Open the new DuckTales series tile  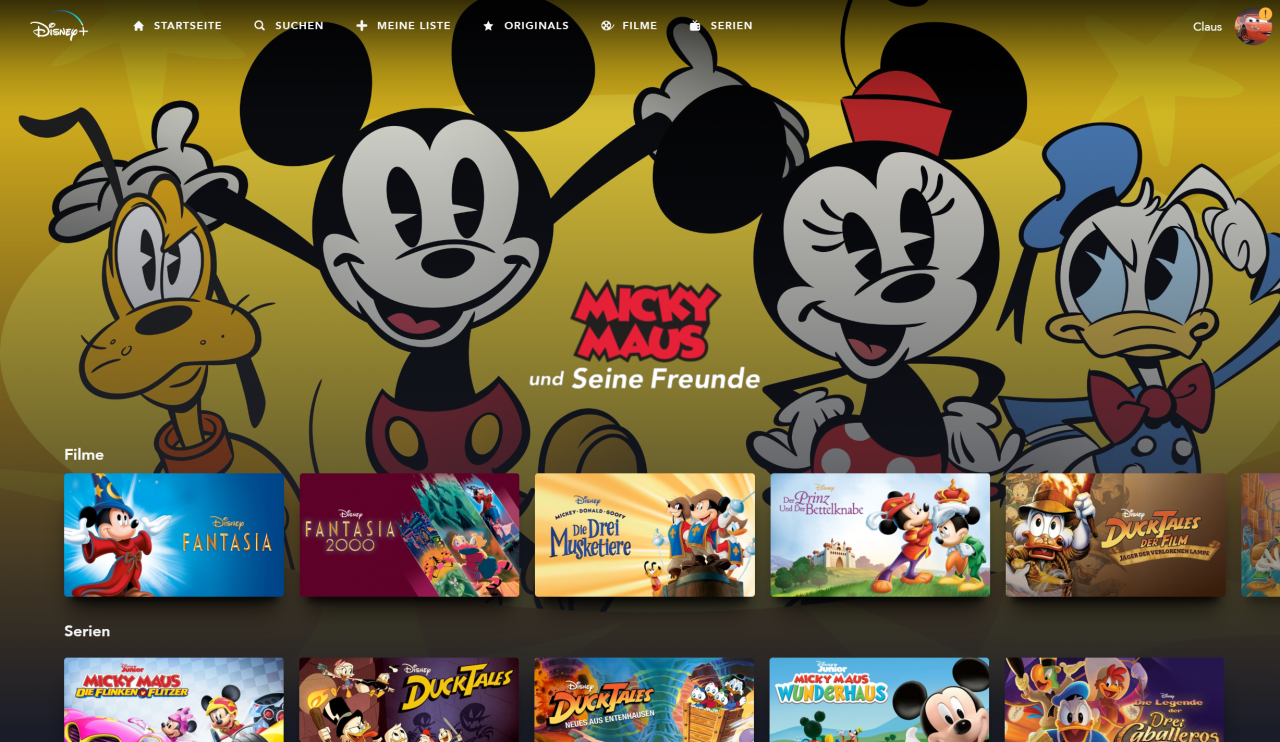pyautogui.click(x=409, y=699)
